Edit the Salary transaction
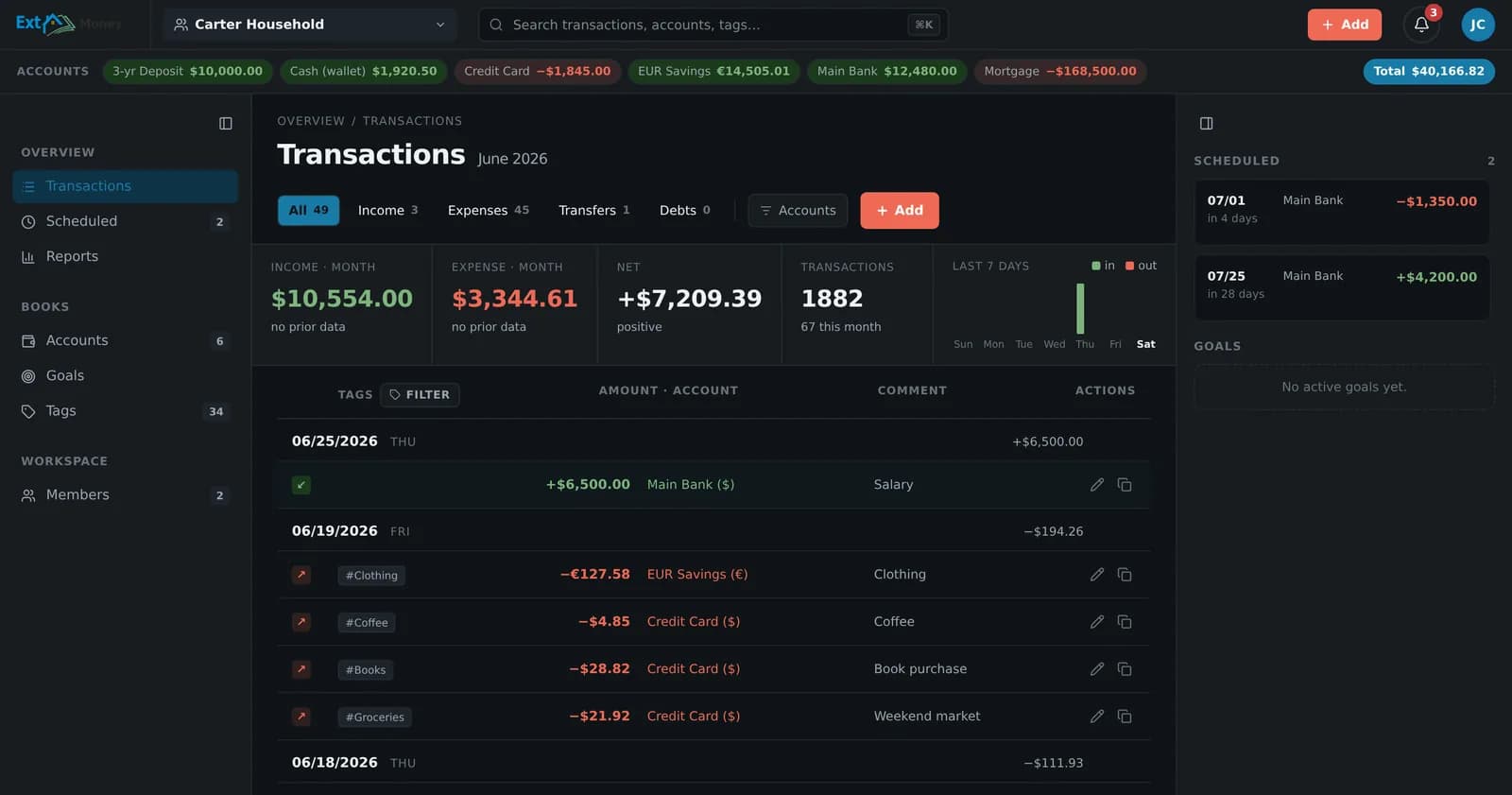The height and width of the screenshot is (795, 1512). 1097,485
